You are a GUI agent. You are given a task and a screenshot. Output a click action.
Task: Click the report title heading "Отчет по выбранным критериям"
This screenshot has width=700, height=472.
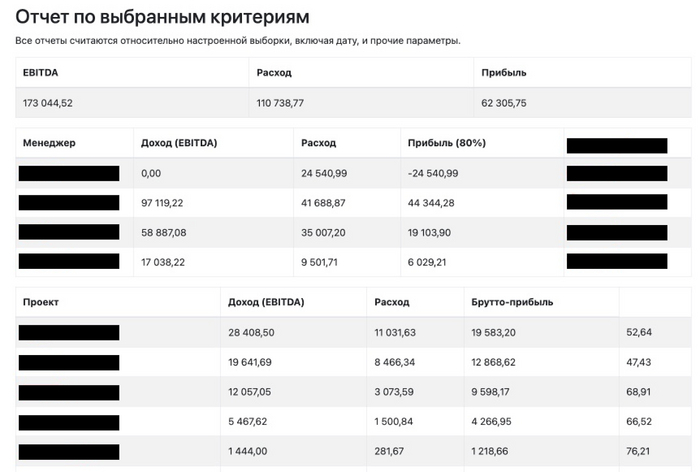tap(162, 17)
